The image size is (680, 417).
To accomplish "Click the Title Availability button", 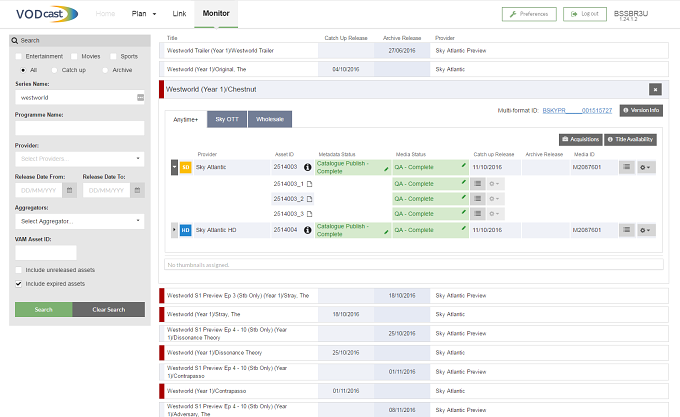I will click(x=630, y=139).
